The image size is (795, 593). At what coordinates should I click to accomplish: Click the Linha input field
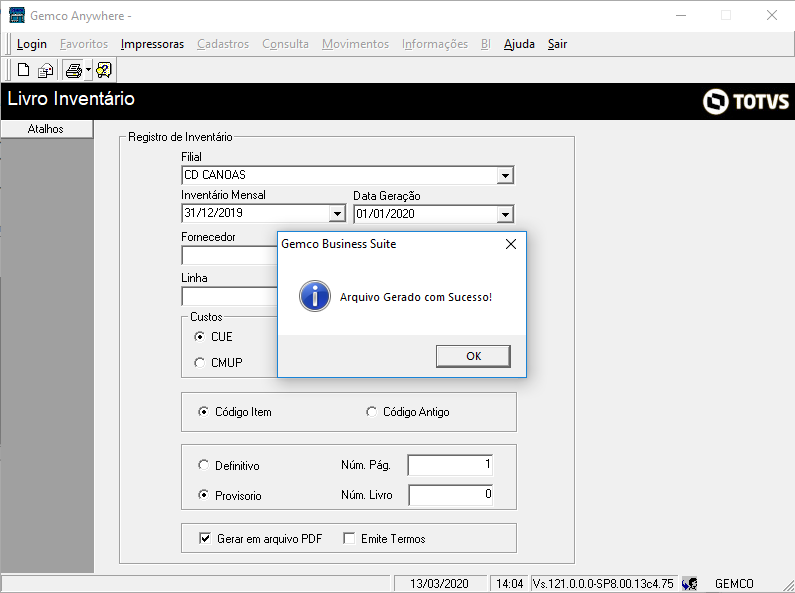pyautogui.click(x=230, y=296)
